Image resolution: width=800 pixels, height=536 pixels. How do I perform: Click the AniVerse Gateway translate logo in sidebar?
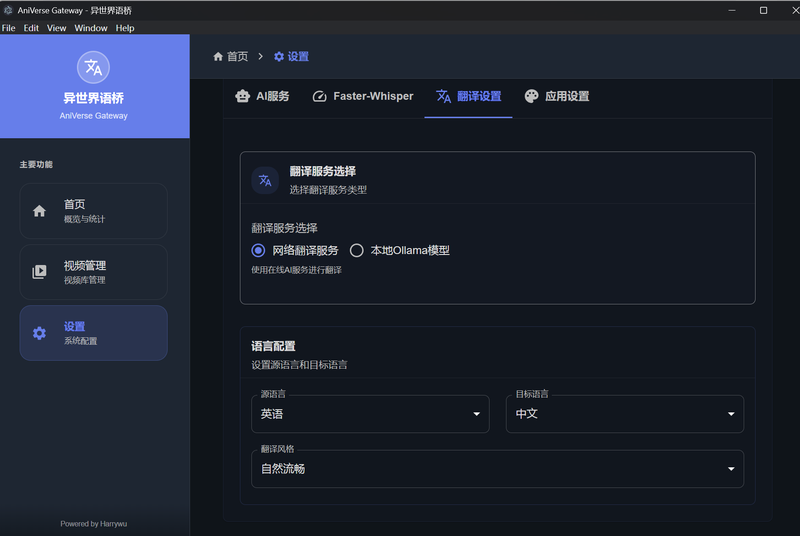93,67
